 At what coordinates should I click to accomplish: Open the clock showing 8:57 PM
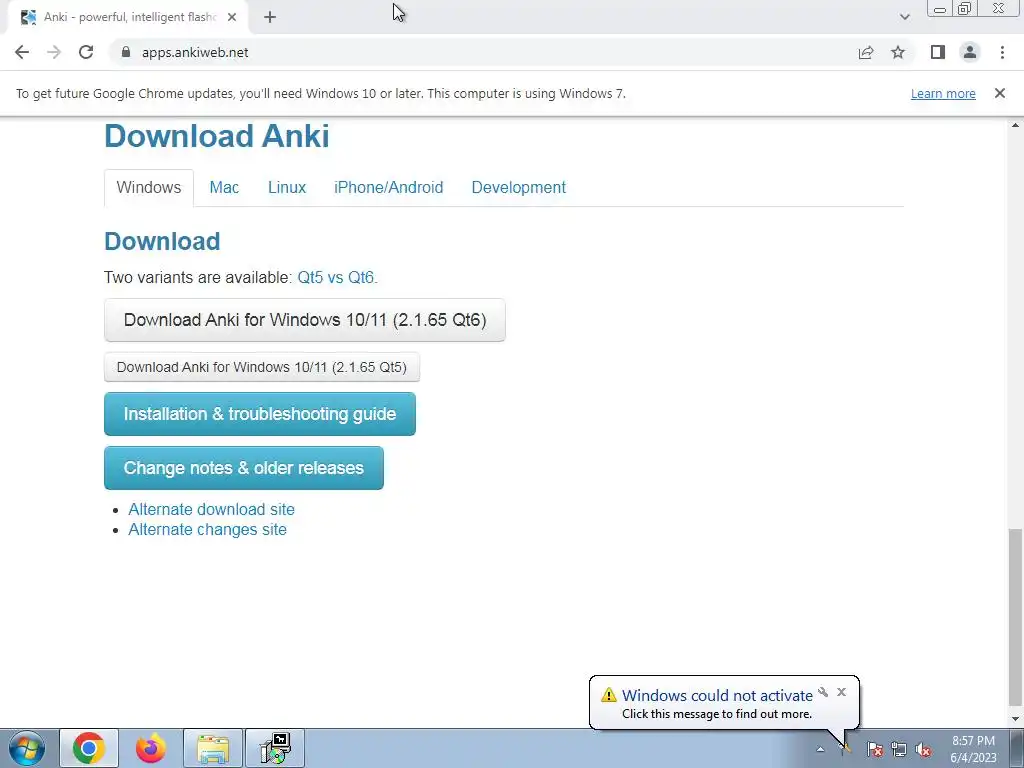(973, 748)
